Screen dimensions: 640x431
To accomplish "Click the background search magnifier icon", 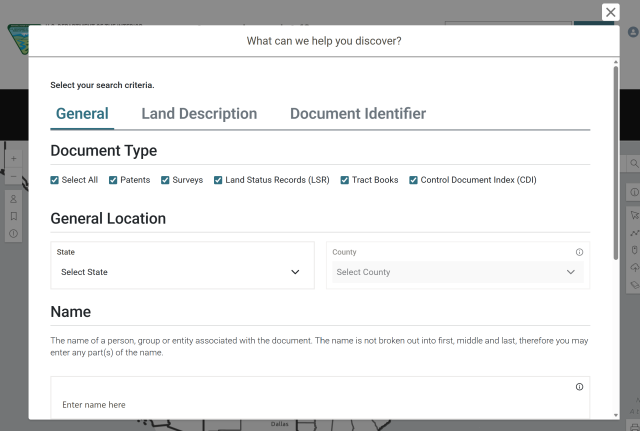I will click(x=634, y=164).
